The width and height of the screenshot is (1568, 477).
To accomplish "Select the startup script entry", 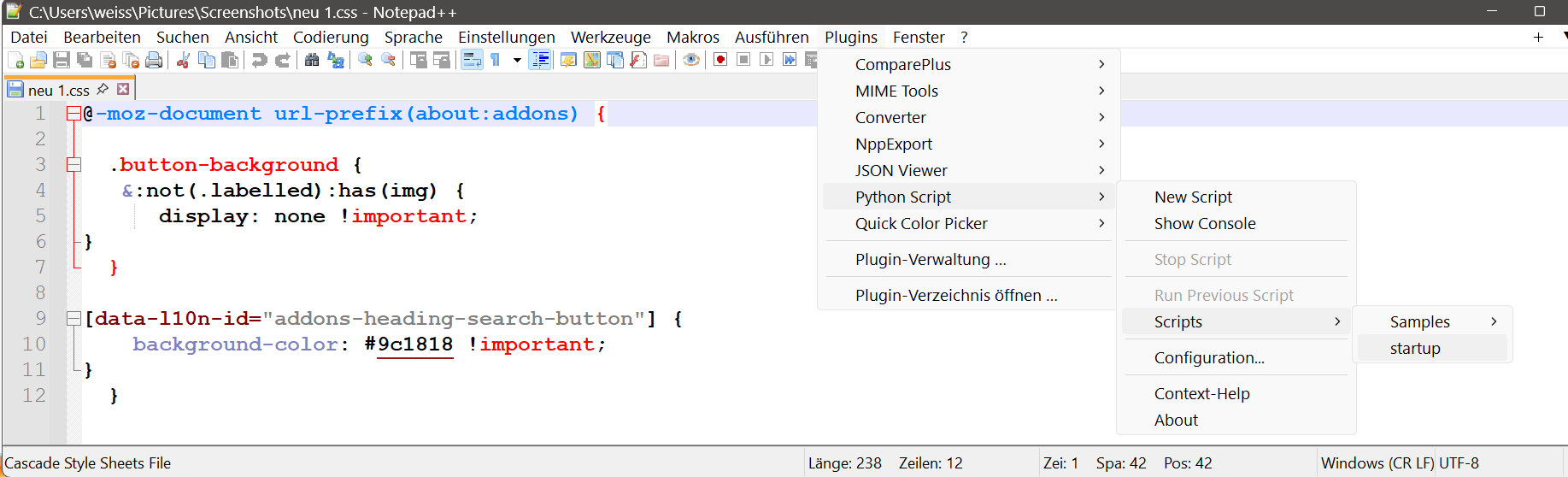I will coord(1415,348).
